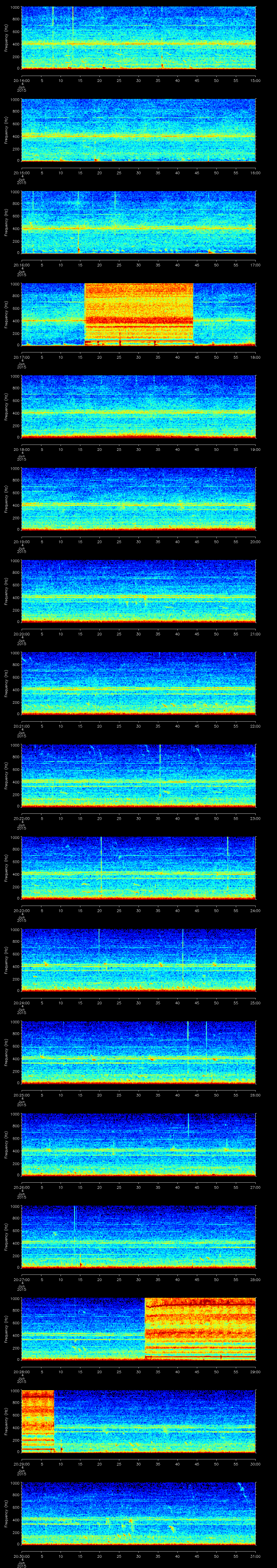Image resolution: width=277 pixels, height=1568 pixels.
Task: Click the 20:21:00 start time label
Action: [21, 726]
